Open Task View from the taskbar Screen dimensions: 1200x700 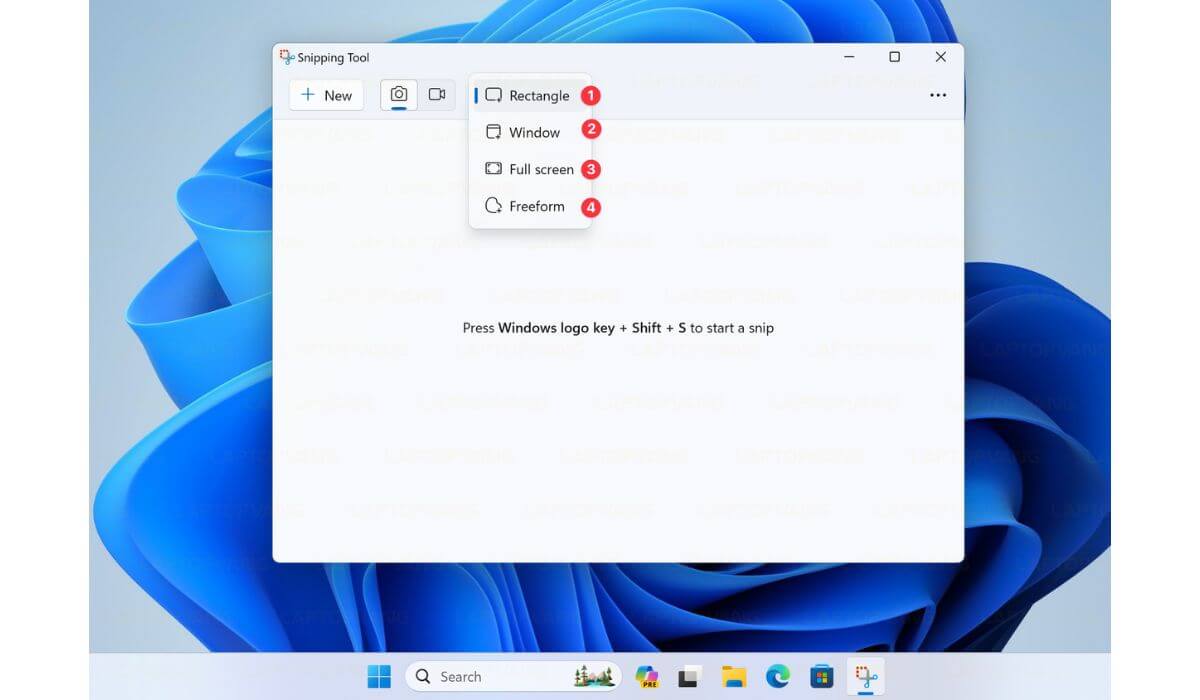point(688,677)
